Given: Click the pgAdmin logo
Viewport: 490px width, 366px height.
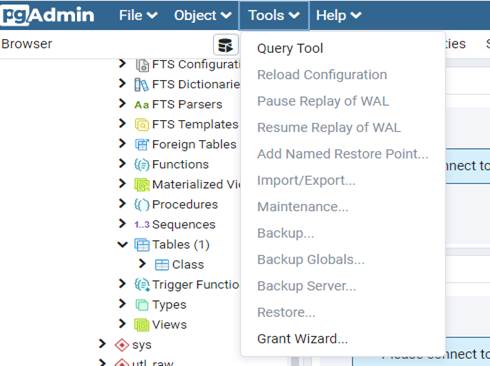Looking at the screenshot, I should [x=47, y=15].
